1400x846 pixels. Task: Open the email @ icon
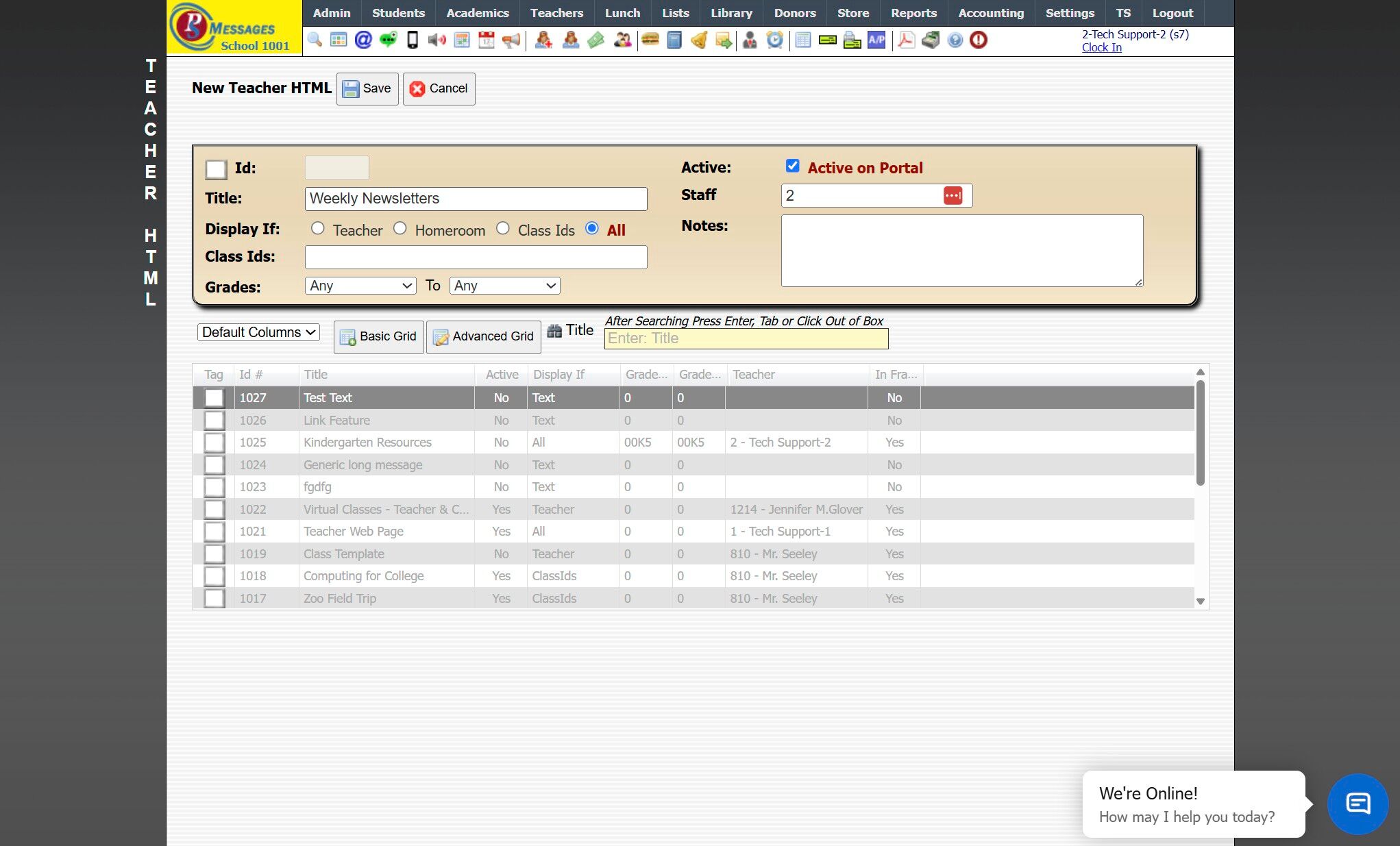coord(363,40)
